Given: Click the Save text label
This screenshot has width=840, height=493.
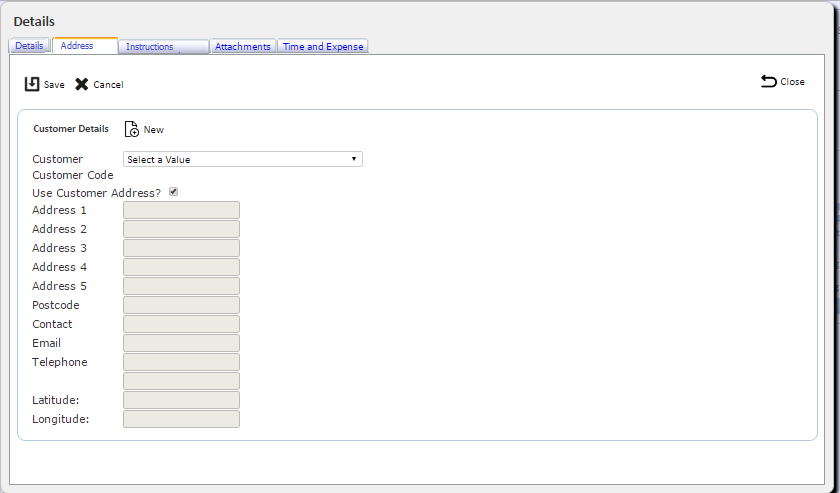Looking at the screenshot, I should tap(54, 85).
